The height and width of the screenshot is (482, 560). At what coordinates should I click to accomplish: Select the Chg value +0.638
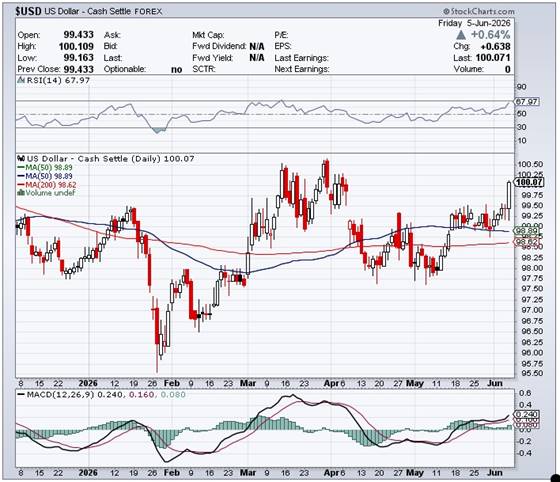tap(495, 46)
